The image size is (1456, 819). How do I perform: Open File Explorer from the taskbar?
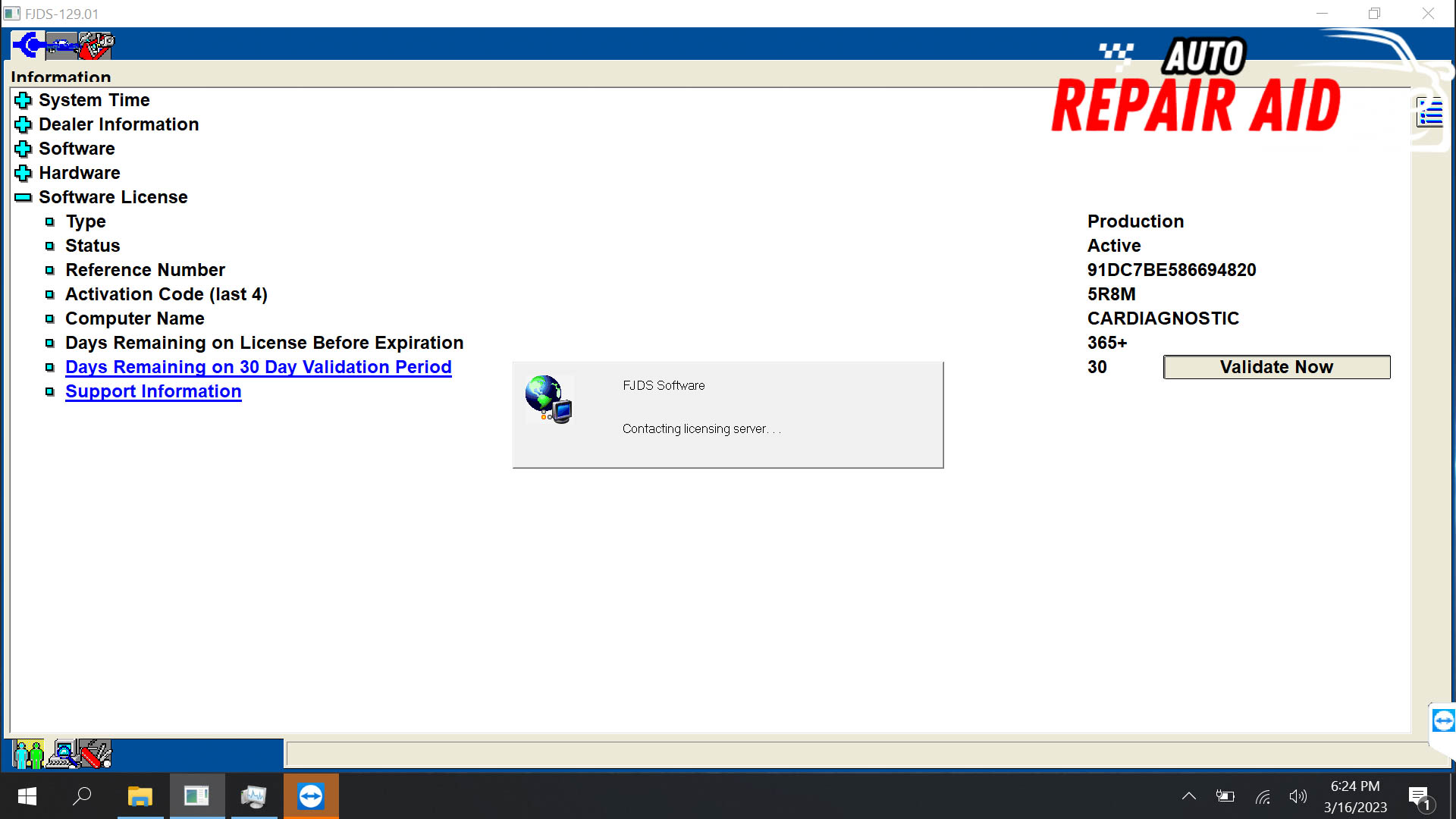pos(140,796)
